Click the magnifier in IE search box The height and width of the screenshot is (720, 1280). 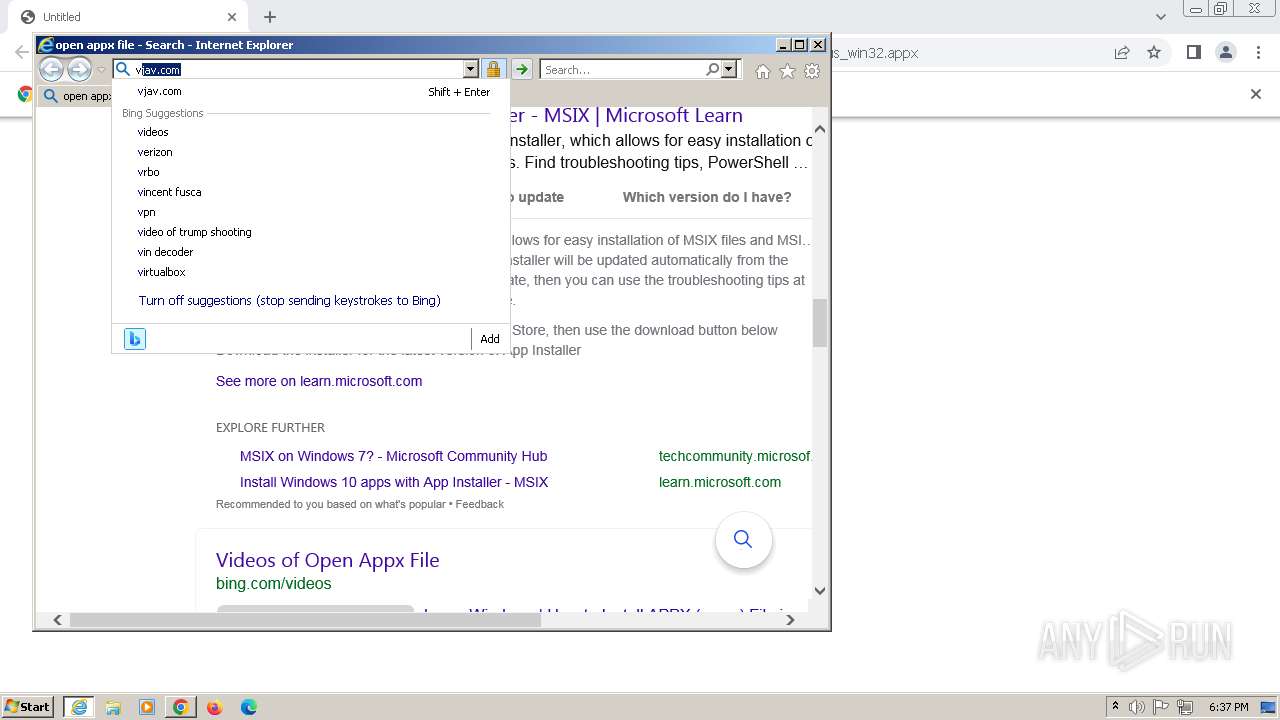click(x=712, y=69)
